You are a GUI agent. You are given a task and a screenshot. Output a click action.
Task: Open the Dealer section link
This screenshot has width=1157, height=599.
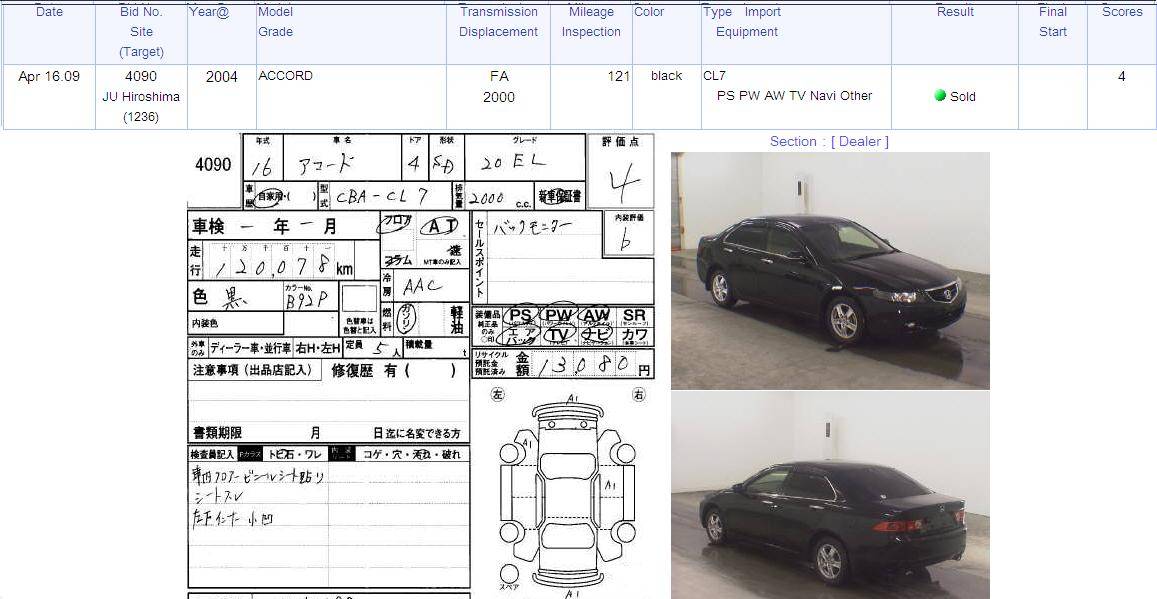pyautogui.click(x=860, y=141)
